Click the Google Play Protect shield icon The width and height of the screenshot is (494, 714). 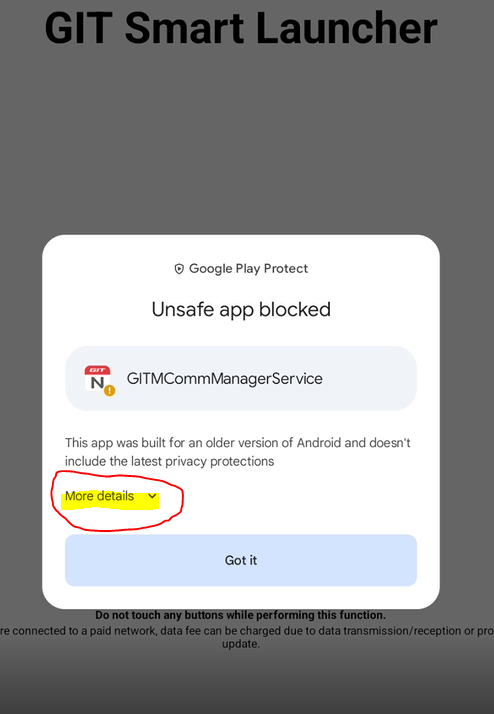tap(179, 269)
